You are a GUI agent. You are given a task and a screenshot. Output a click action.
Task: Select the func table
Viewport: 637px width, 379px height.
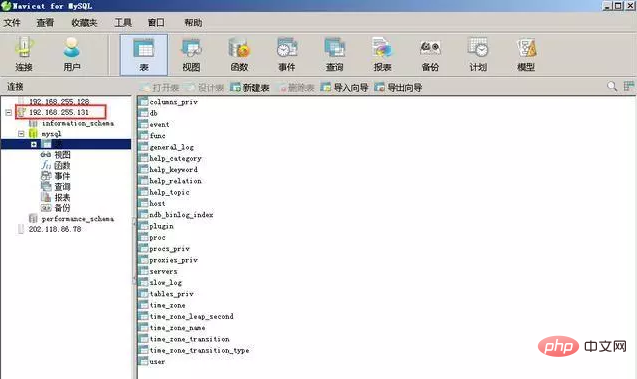(x=157, y=136)
